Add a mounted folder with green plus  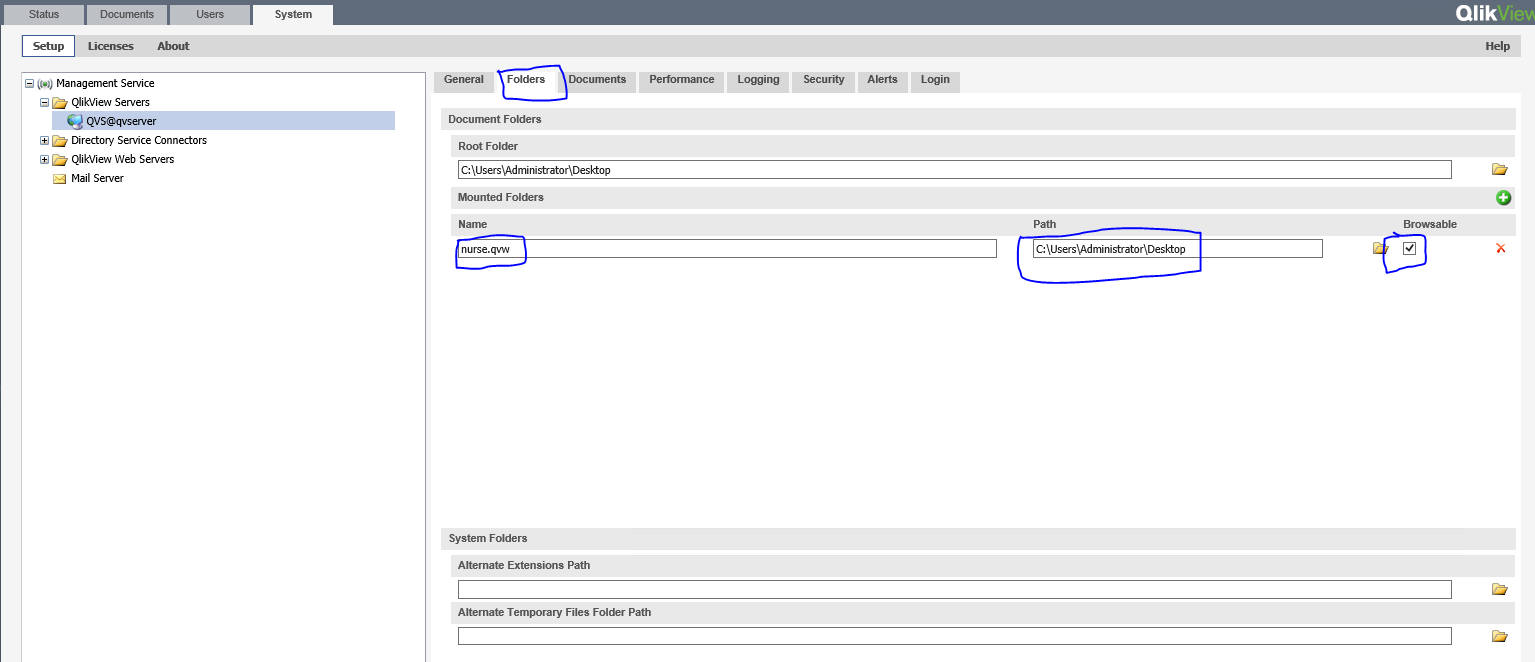pos(1503,198)
